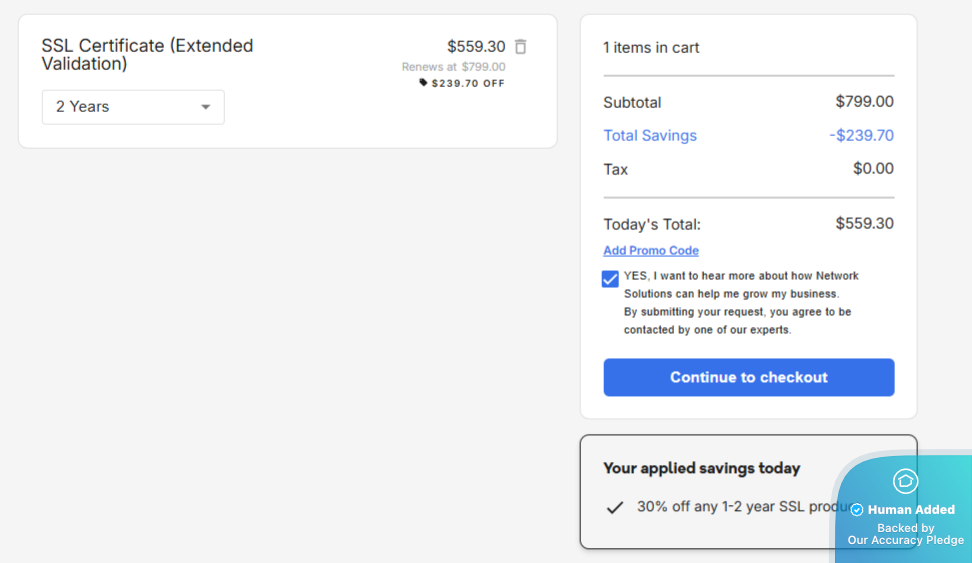Image resolution: width=972 pixels, height=563 pixels.
Task: Uncheck the YES hear more checkbox
Action: 610,279
